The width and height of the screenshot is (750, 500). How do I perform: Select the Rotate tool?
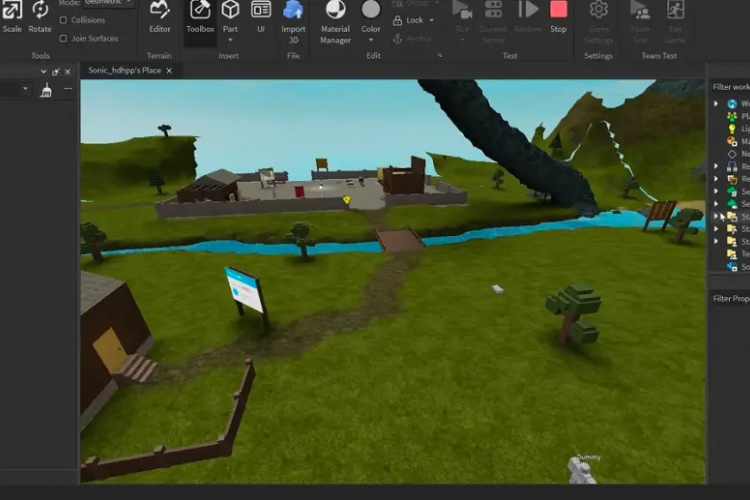(x=40, y=17)
